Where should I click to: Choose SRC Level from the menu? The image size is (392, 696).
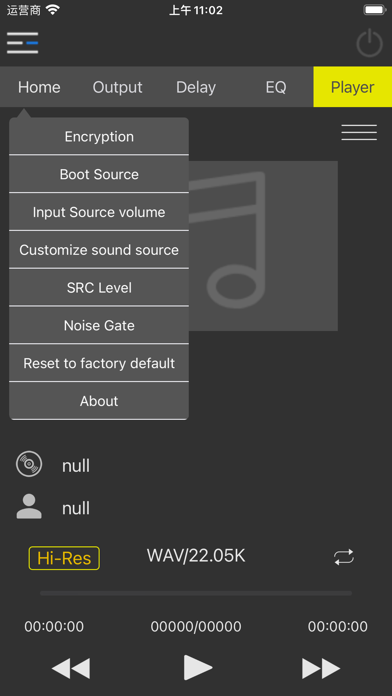[99, 288]
